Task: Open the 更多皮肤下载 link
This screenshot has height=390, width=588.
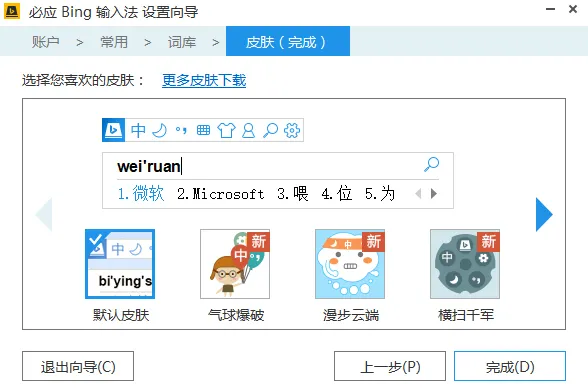Action: point(204,80)
